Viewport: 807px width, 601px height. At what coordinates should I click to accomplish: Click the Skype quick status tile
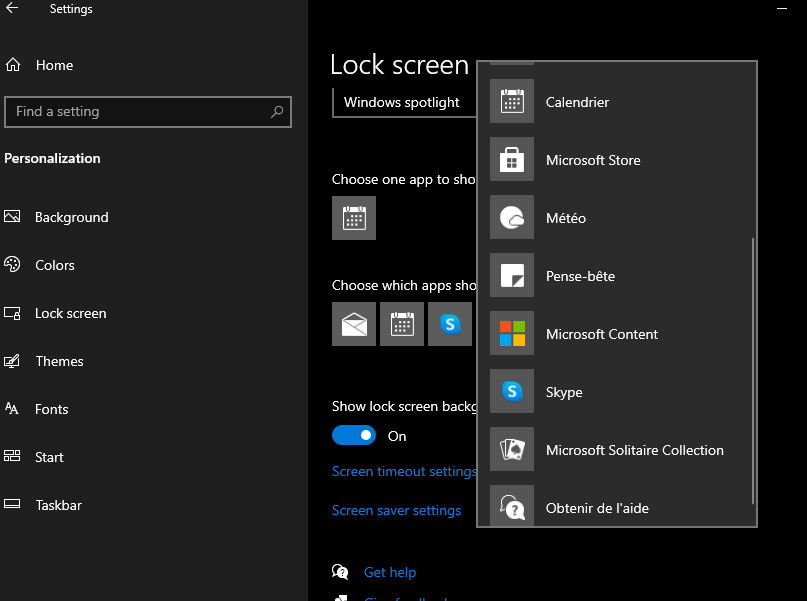(x=450, y=324)
